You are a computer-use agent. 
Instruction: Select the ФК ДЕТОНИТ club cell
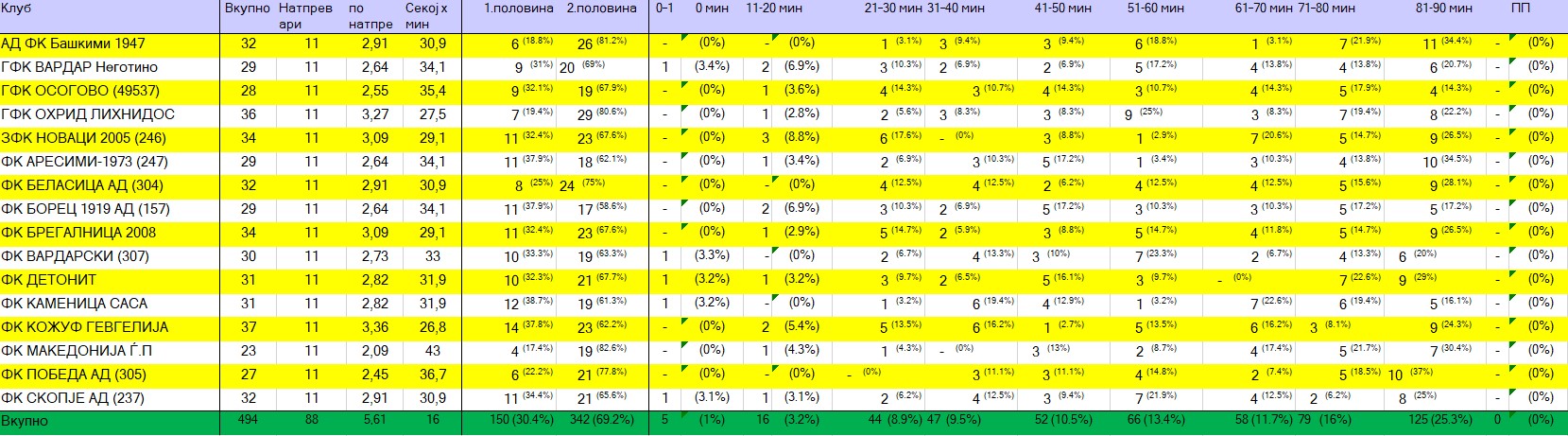(x=48, y=280)
